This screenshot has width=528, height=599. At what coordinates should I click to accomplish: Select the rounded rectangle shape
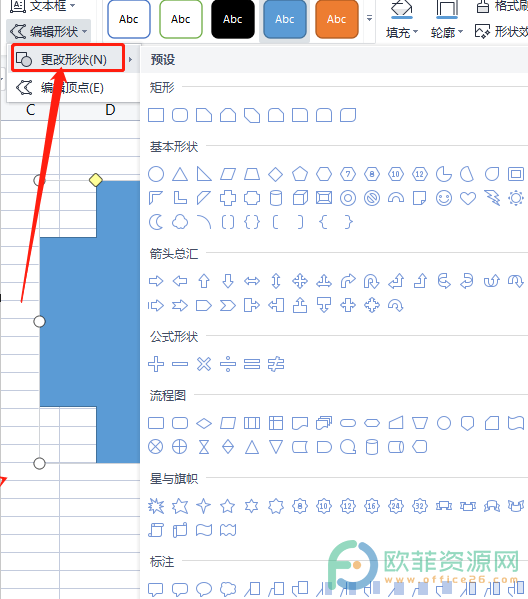180,115
